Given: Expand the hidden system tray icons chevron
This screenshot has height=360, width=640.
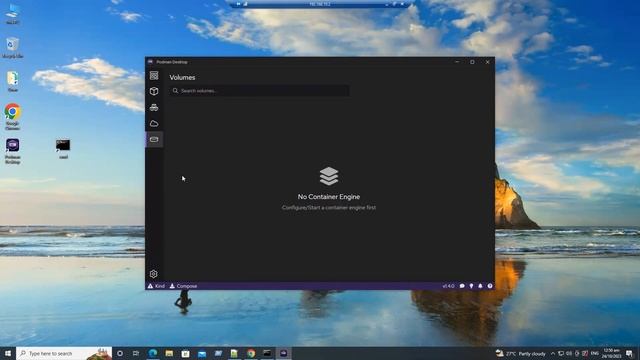Looking at the screenshot, I should tap(553, 353).
